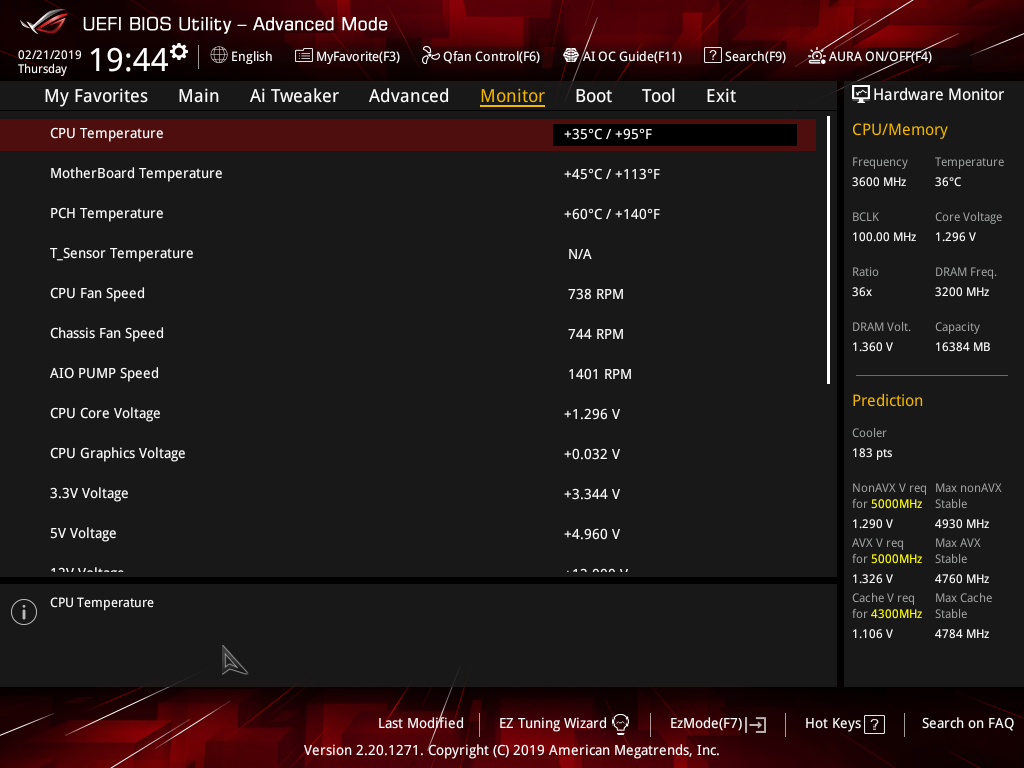Viewport: 1024px width, 768px height.
Task: Select the CPU Graphics Voltage row
Action: click(408, 454)
